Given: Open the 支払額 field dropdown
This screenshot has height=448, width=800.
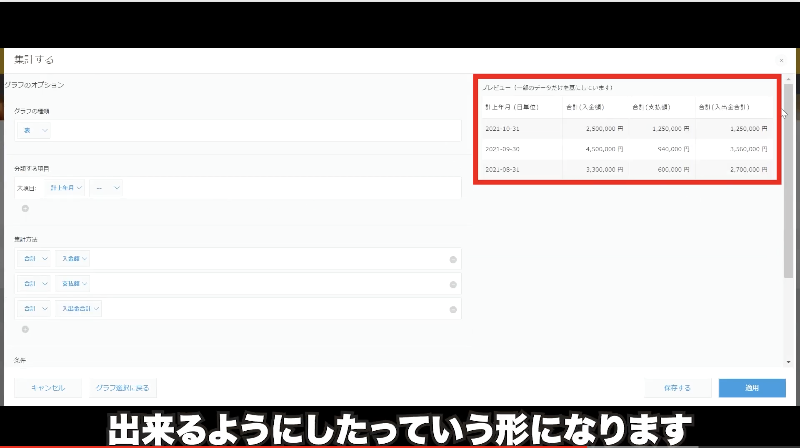Looking at the screenshot, I should (73, 284).
